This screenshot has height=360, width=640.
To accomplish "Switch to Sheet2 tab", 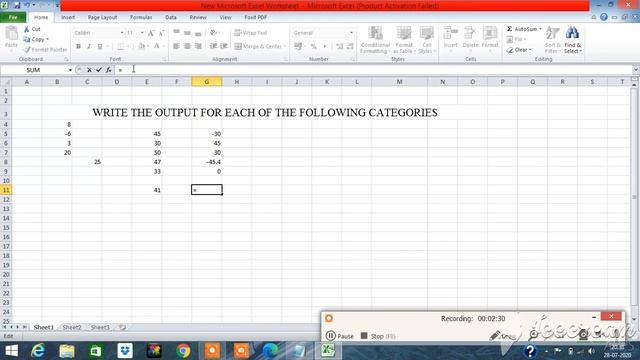I will (72, 327).
